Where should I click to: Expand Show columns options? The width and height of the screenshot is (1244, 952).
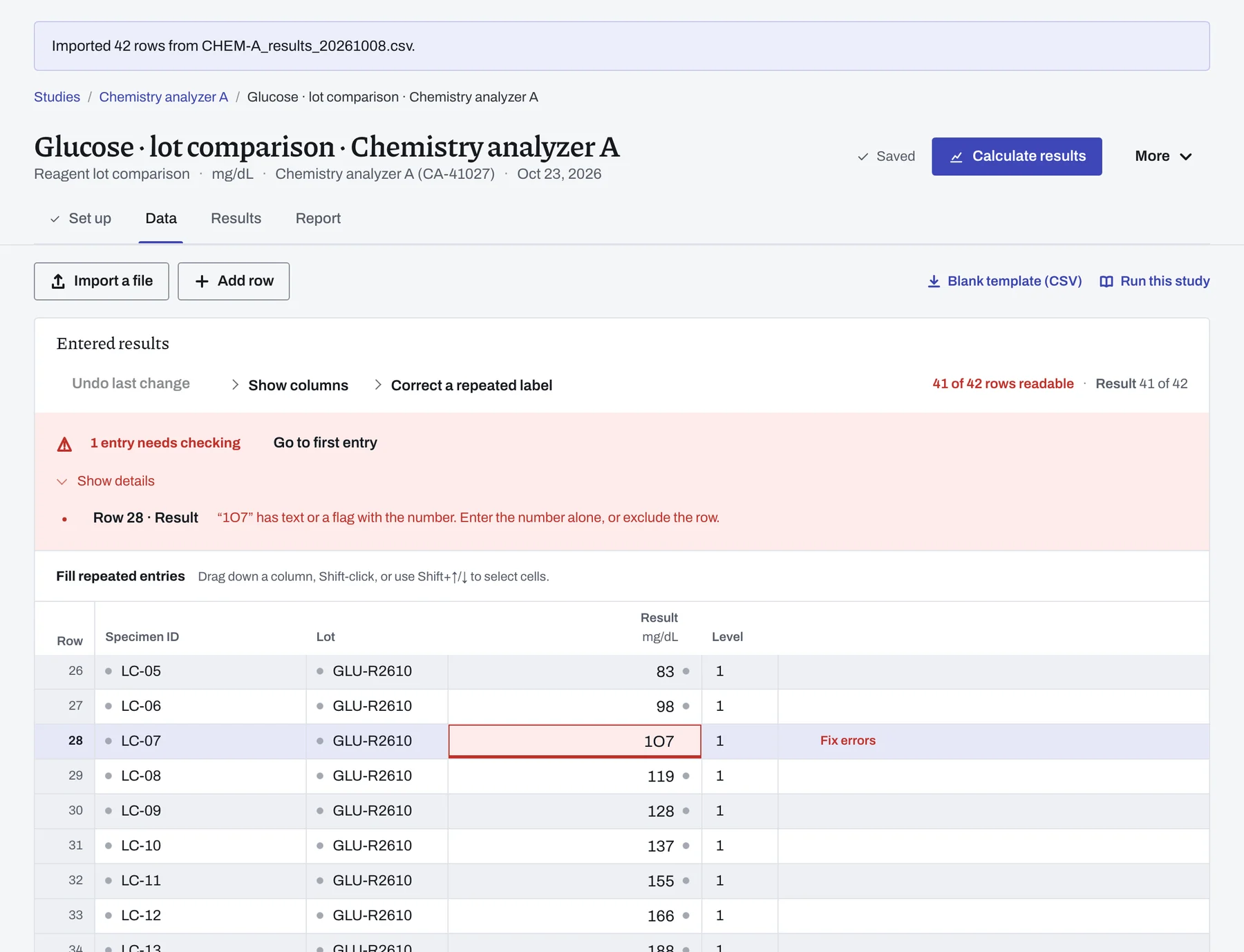[x=290, y=385]
